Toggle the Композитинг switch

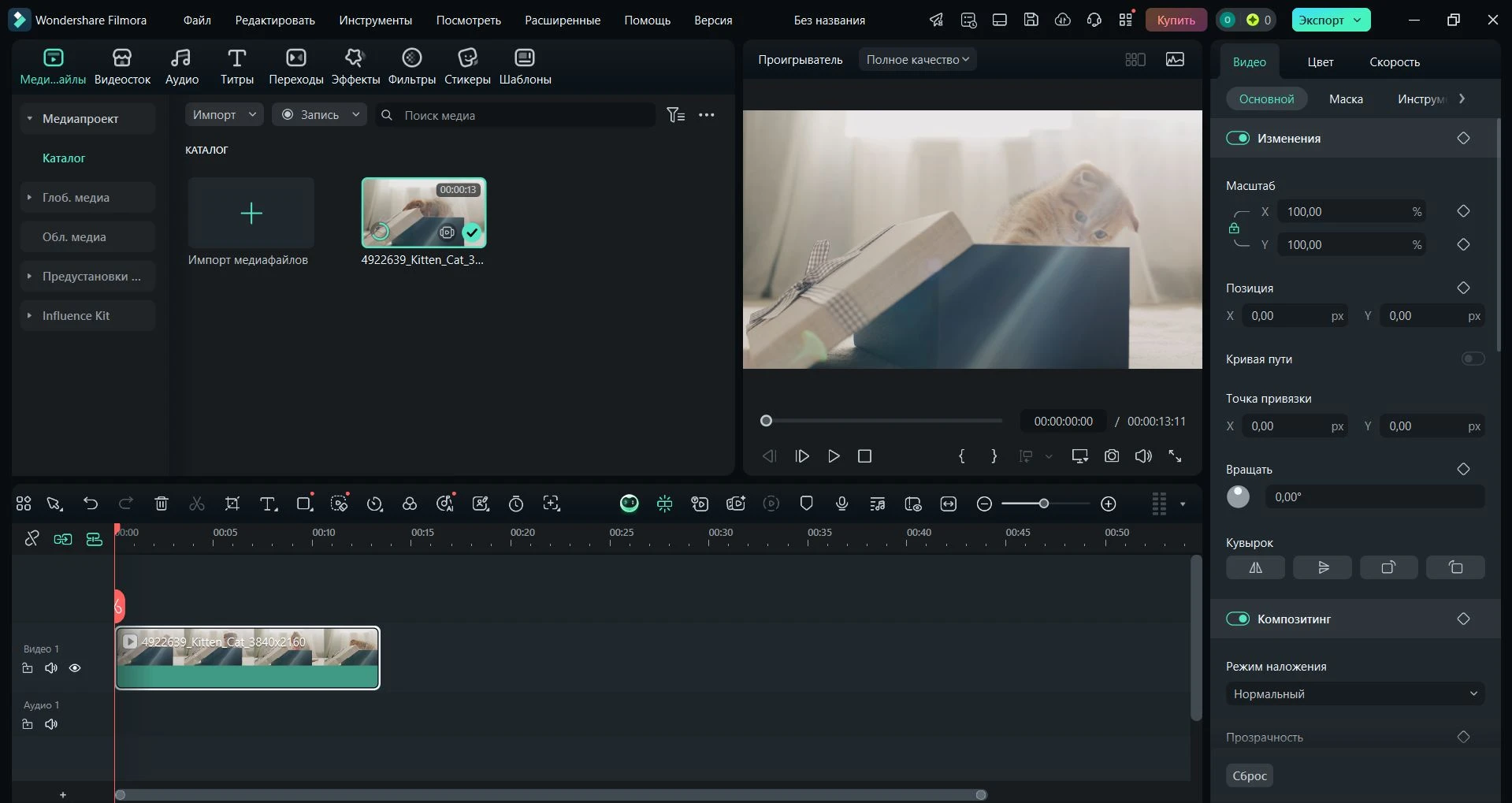point(1238,619)
